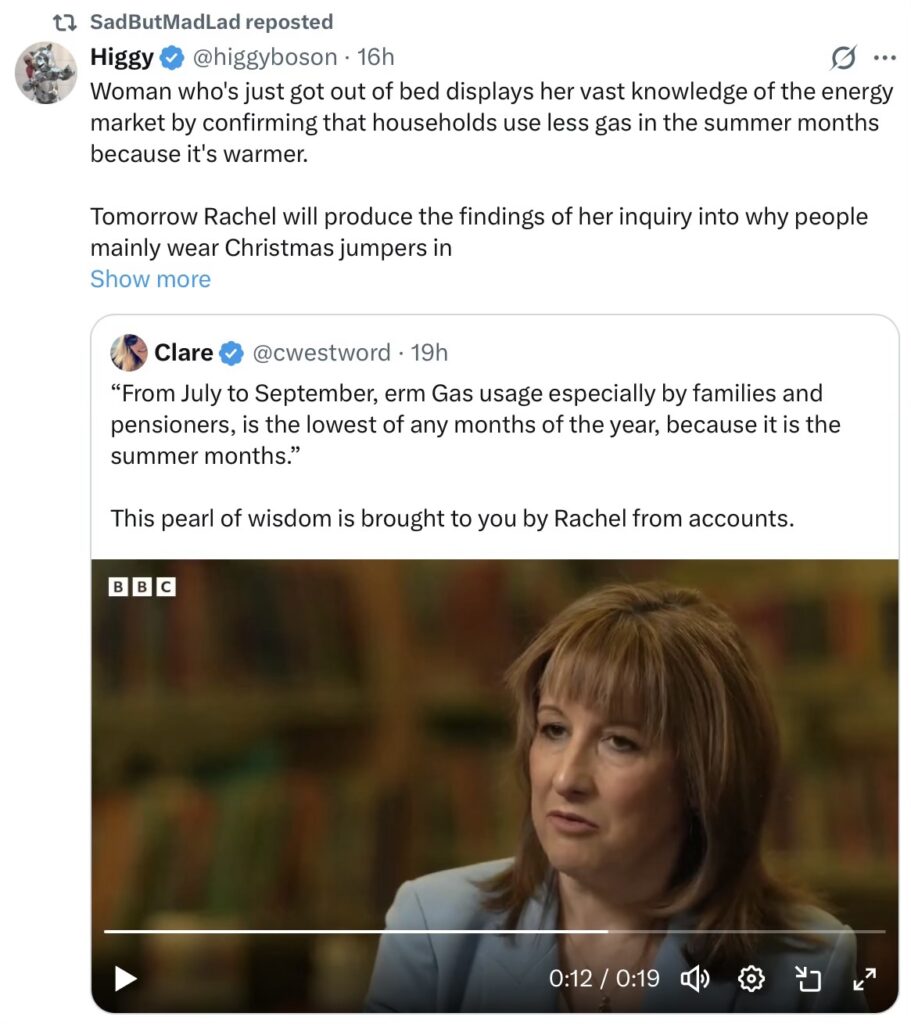
Task: Click the Grok icon on Higgy's post
Action: coord(844,58)
